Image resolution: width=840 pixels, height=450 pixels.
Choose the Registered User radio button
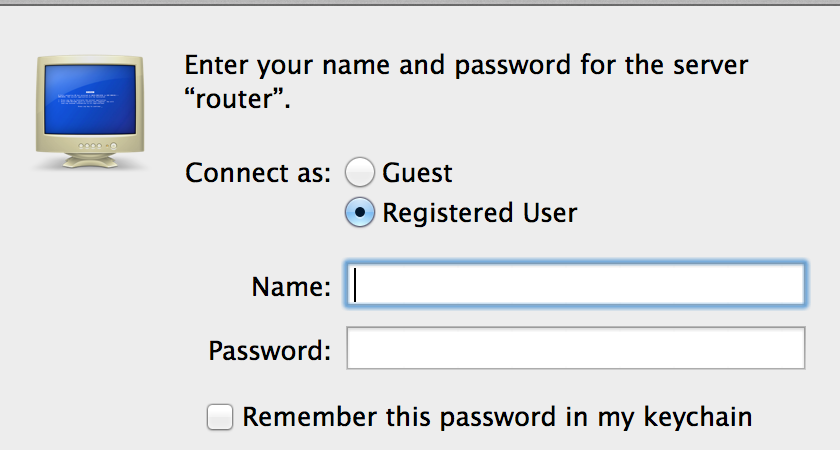click(x=359, y=212)
